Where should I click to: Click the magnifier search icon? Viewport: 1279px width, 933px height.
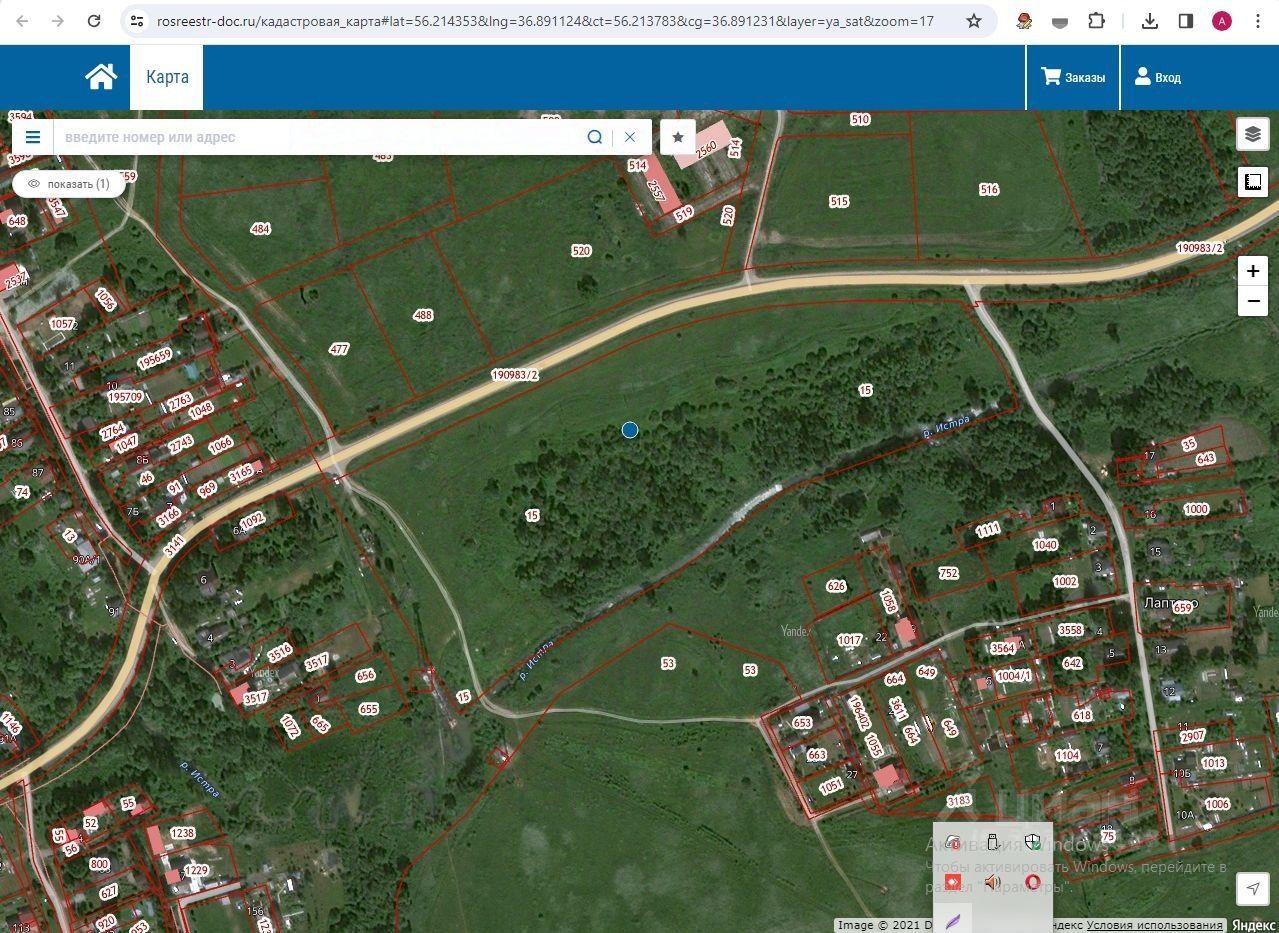tap(595, 137)
